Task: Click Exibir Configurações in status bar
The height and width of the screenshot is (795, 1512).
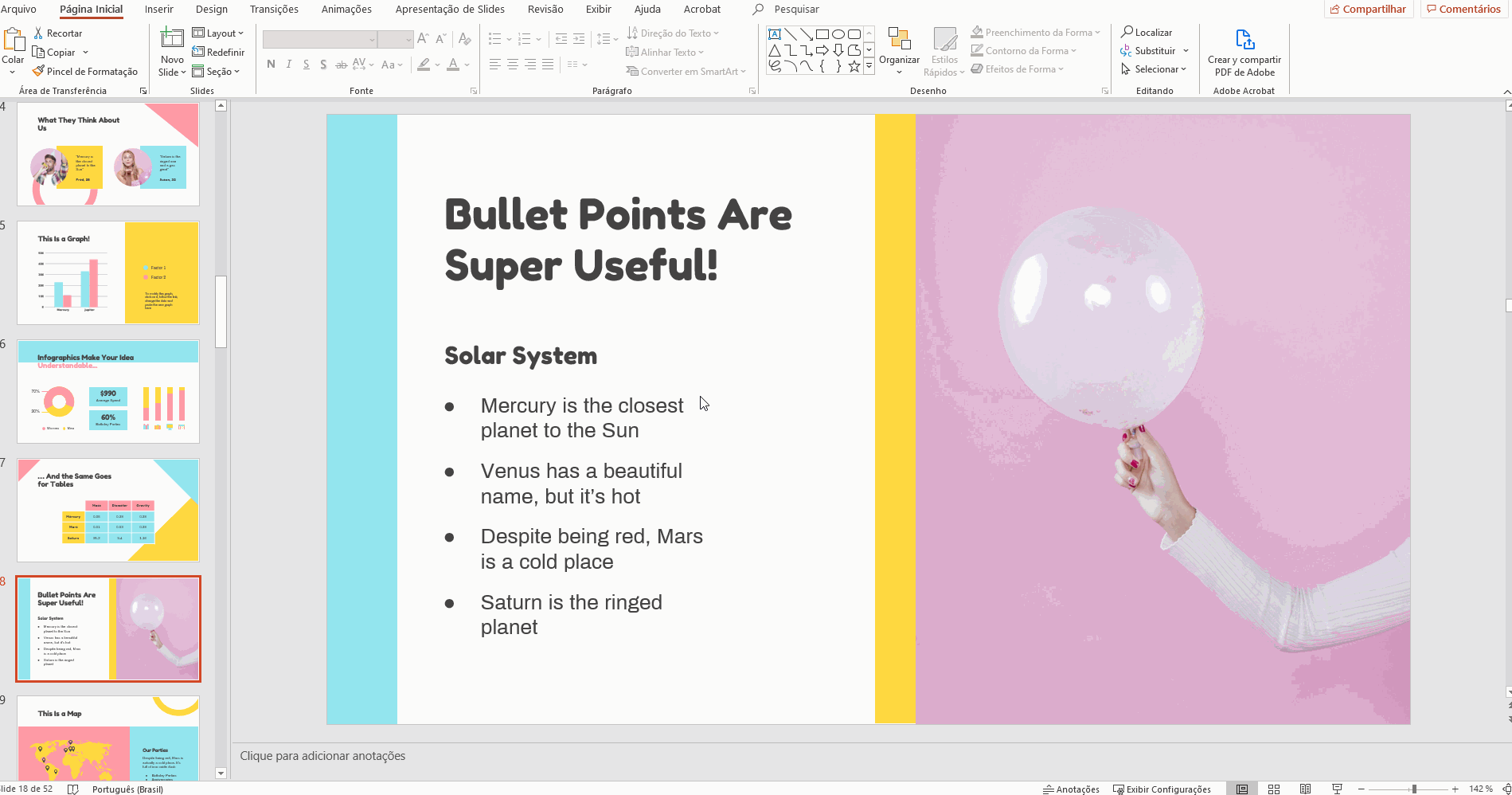Action: (1162, 789)
